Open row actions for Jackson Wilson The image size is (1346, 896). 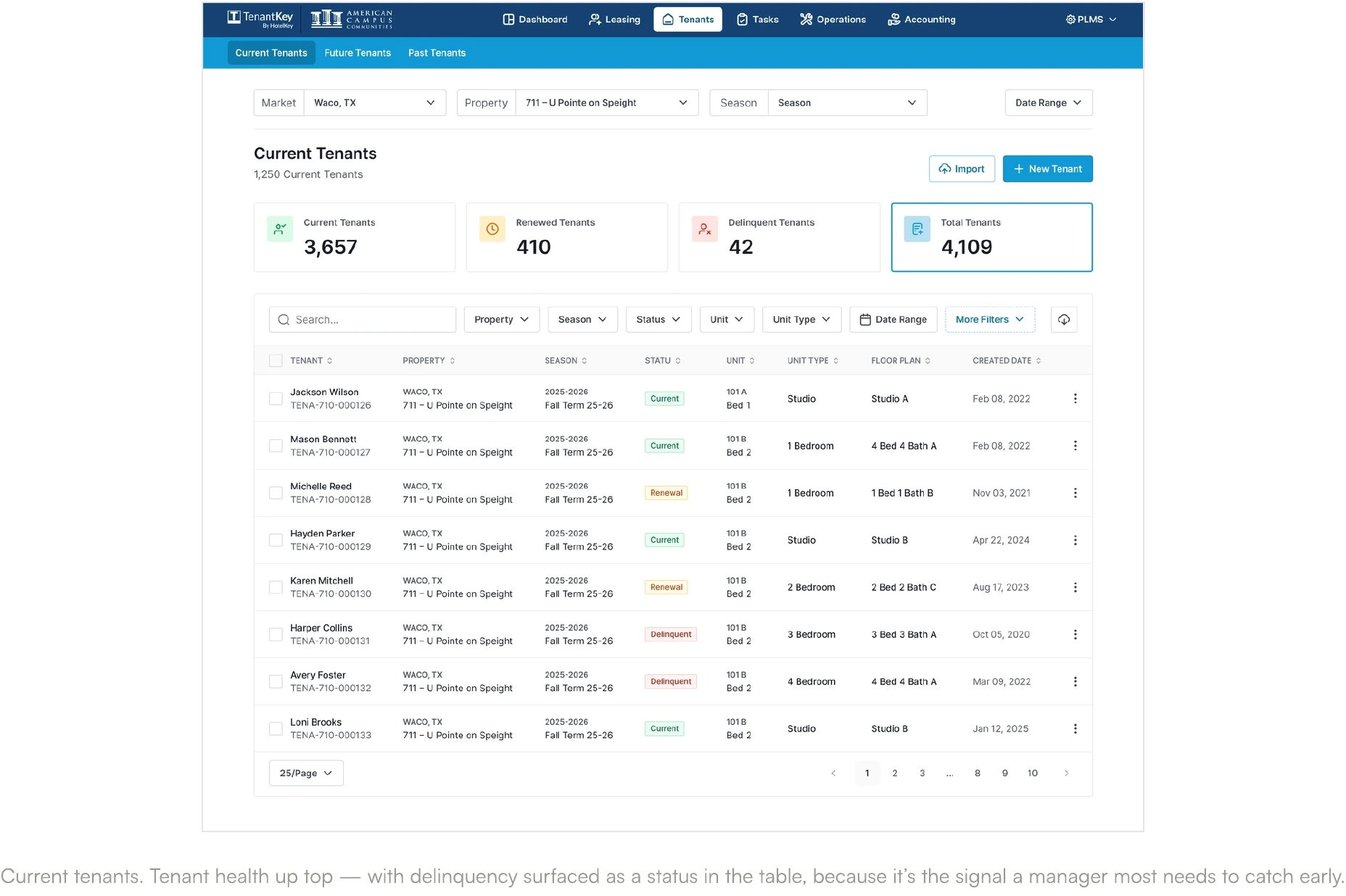tap(1075, 399)
